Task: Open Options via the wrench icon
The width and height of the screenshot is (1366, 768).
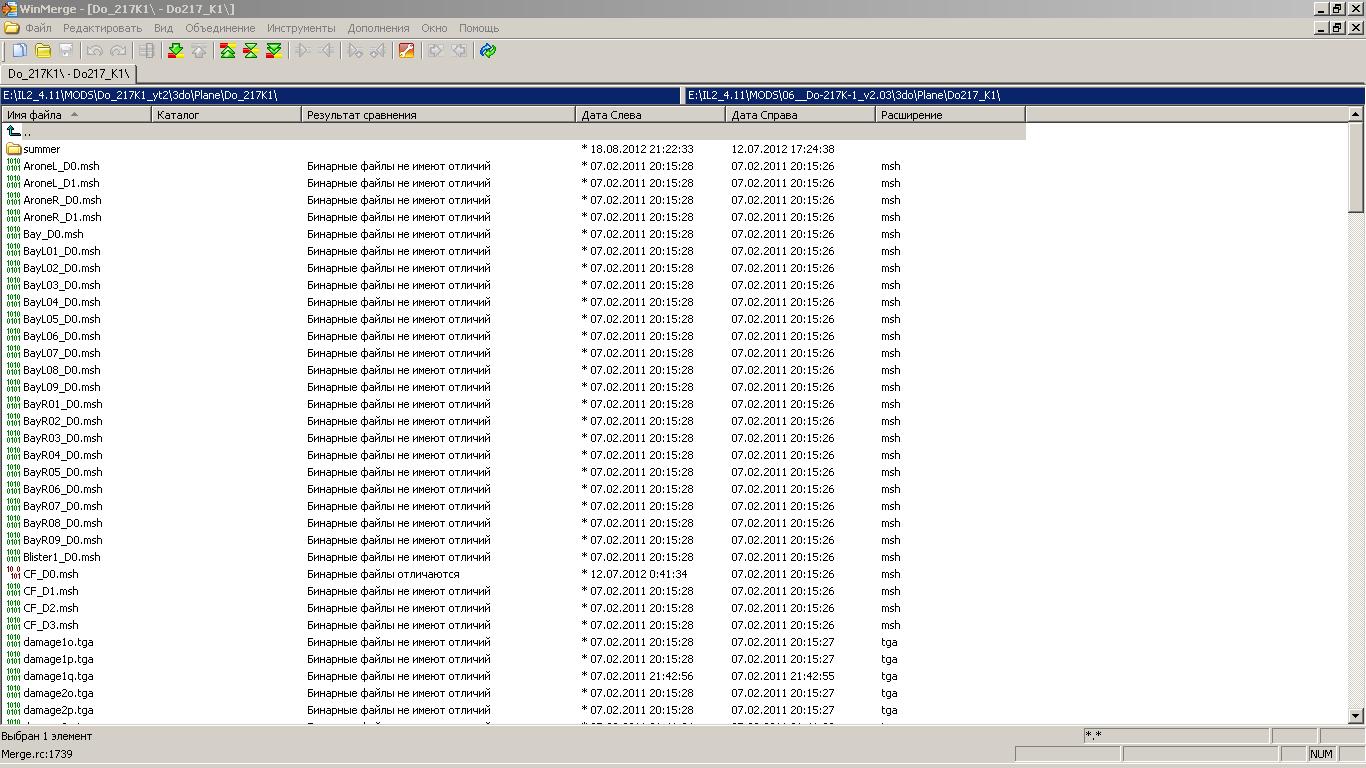Action: (x=406, y=51)
